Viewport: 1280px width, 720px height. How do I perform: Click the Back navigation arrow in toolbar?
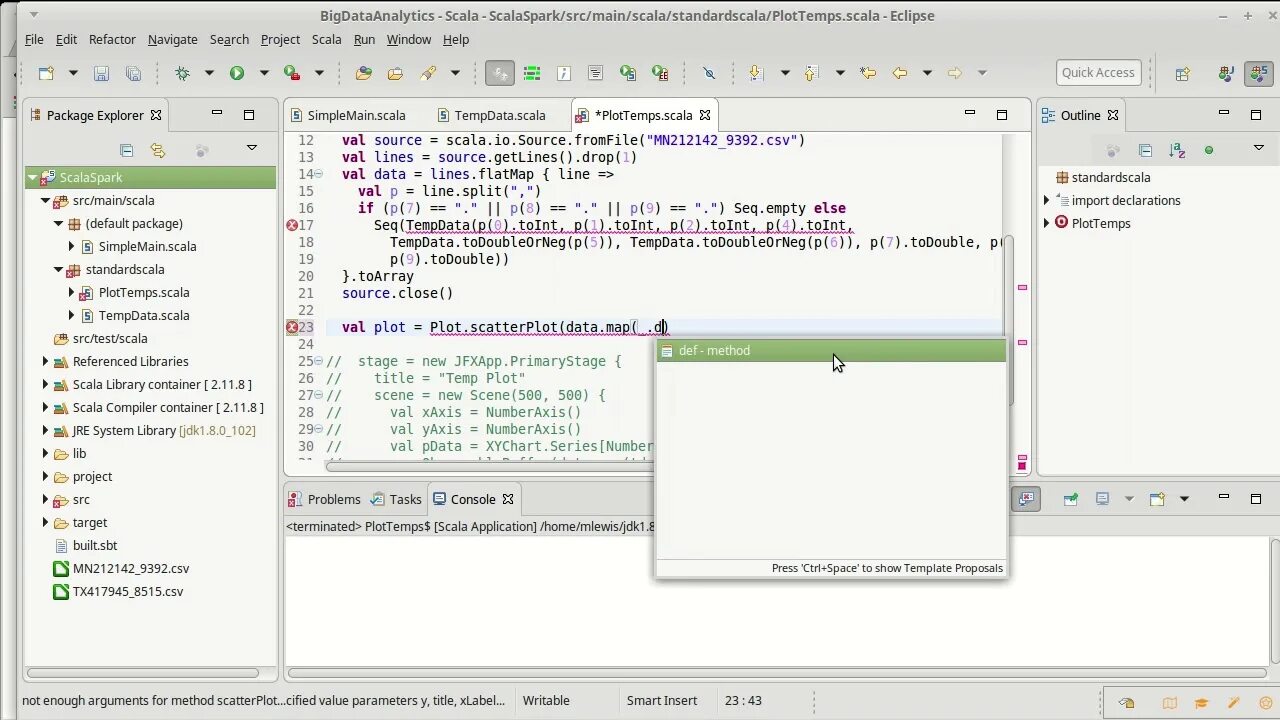[x=899, y=73]
